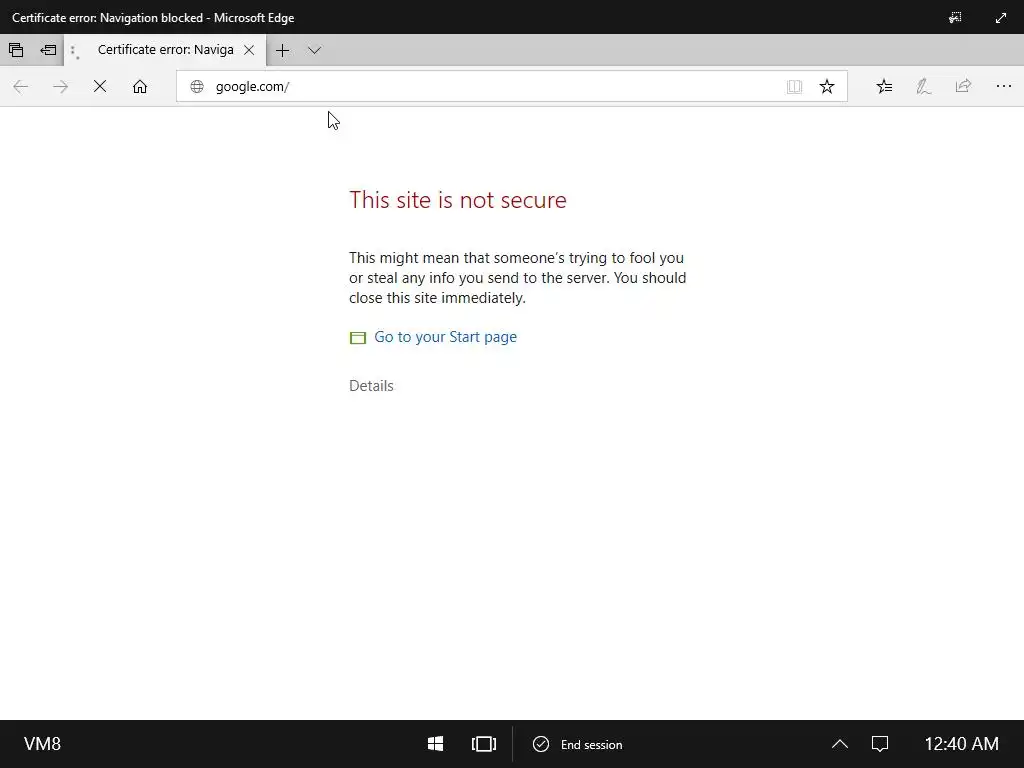Click Go to your Start page link
This screenshot has width=1024, height=768.
pyautogui.click(x=445, y=337)
